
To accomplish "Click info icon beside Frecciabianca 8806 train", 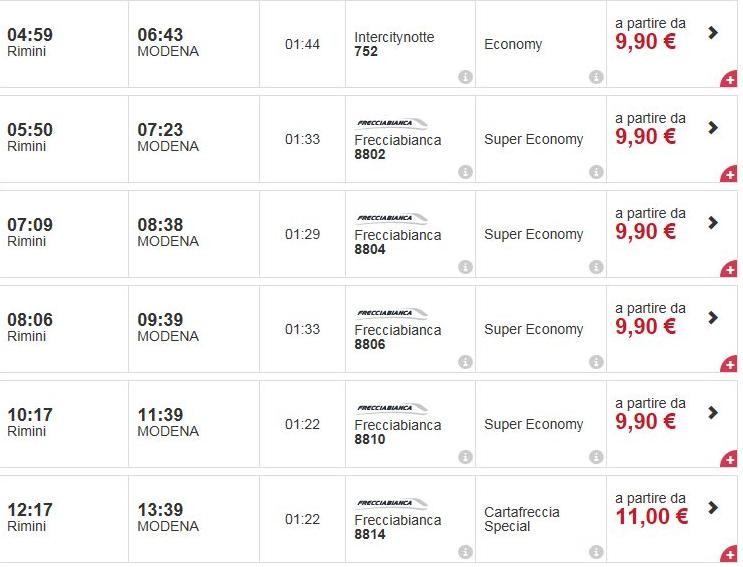I will 465,362.
